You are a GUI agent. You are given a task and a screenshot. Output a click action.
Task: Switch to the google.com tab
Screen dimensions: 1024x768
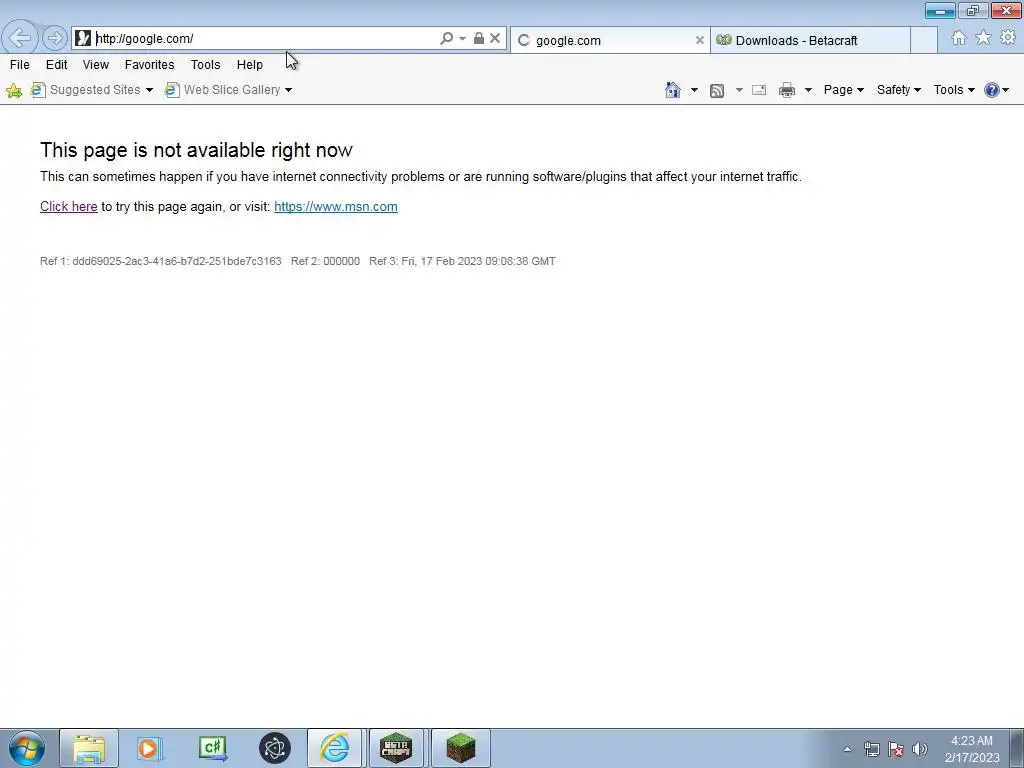point(604,40)
